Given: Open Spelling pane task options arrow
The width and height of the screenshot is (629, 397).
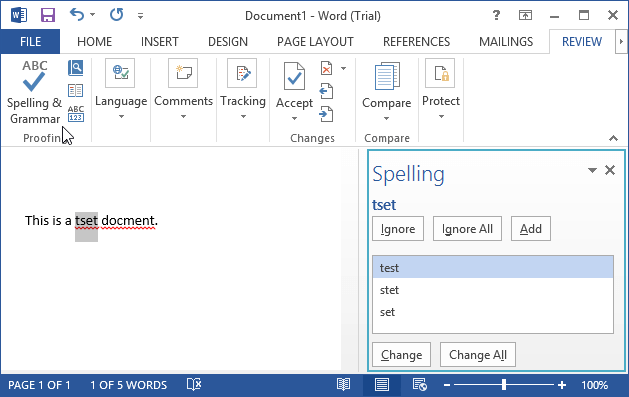Looking at the screenshot, I should pyautogui.click(x=592, y=170).
